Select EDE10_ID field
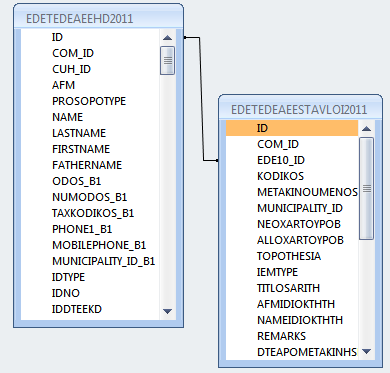Image resolution: width=390 pixels, height=373 pixels. (292, 160)
